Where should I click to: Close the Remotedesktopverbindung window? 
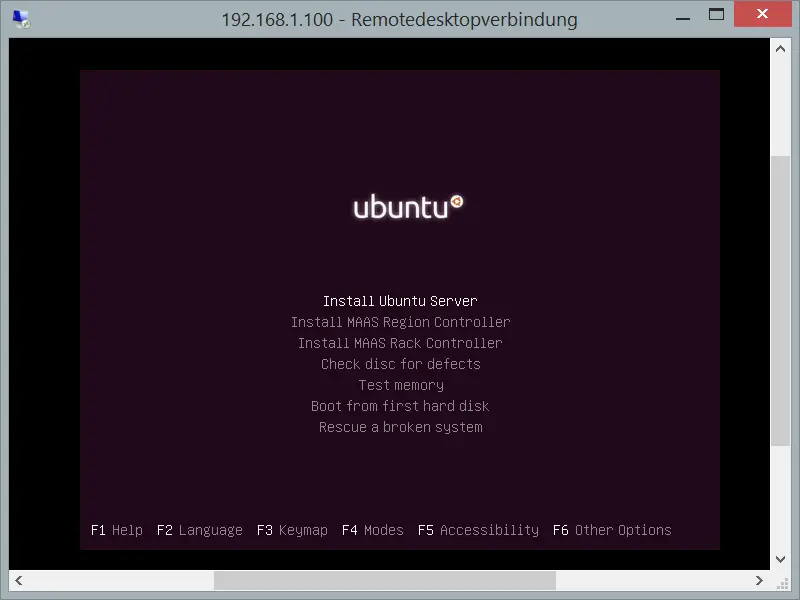coord(762,14)
